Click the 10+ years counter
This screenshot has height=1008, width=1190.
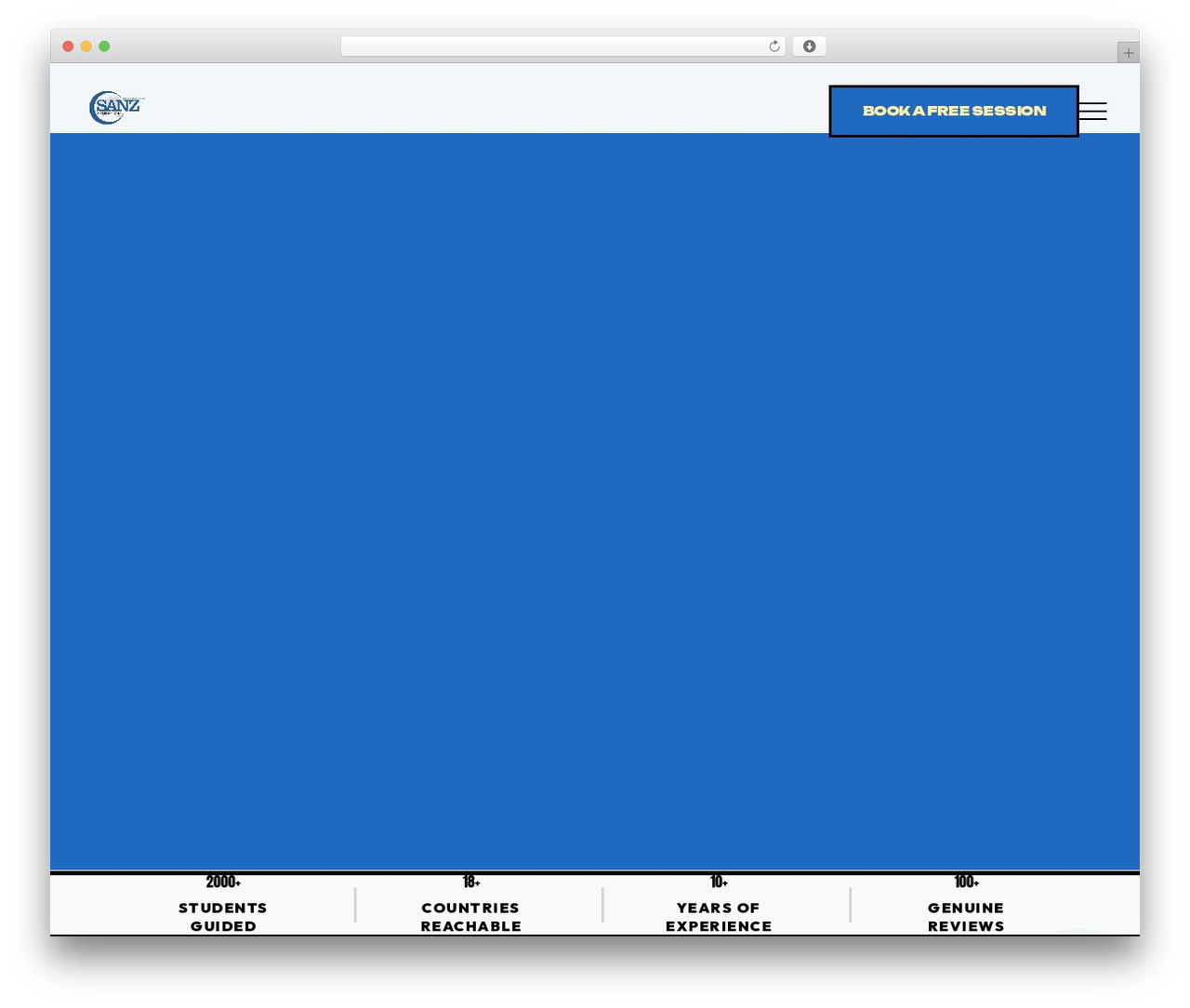point(719,882)
